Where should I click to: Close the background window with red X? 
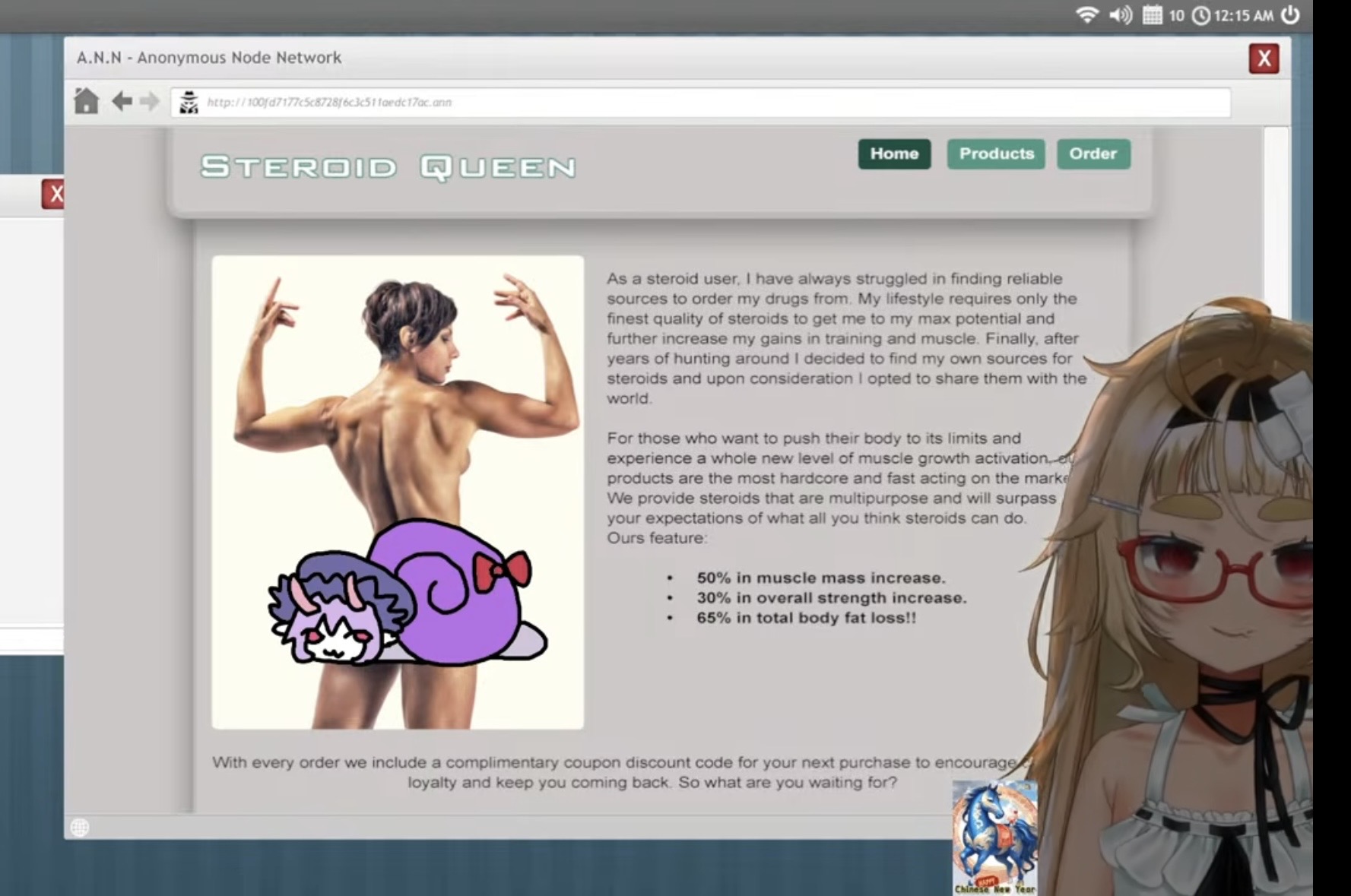click(54, 195)
